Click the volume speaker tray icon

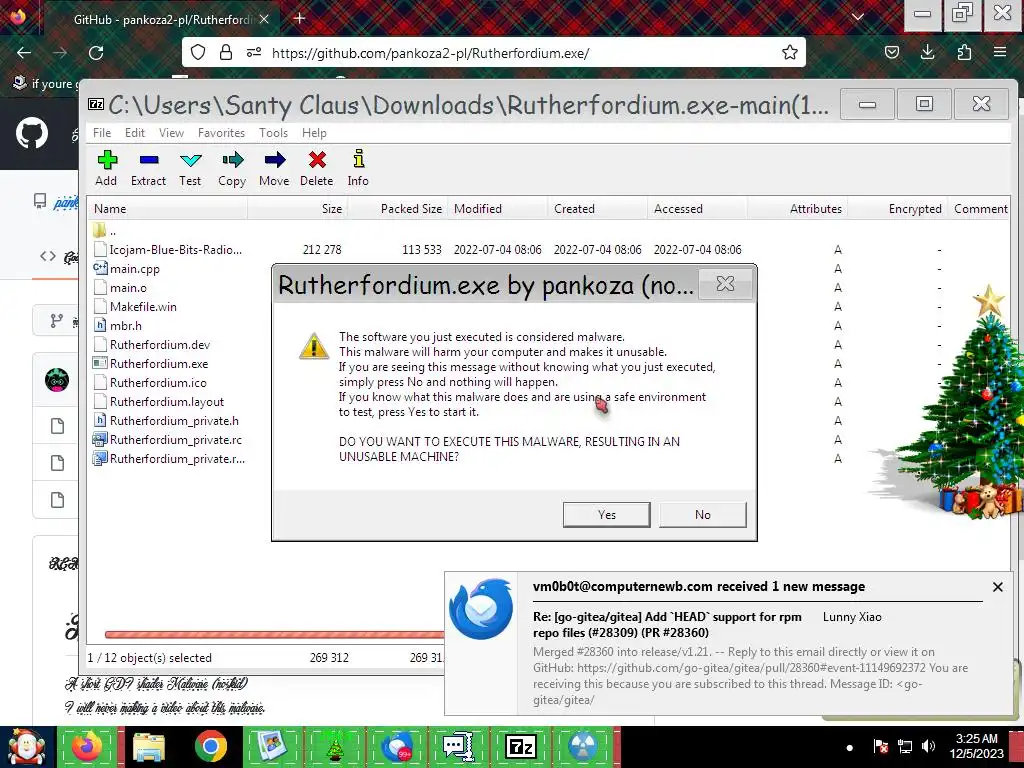coord(928,746)
